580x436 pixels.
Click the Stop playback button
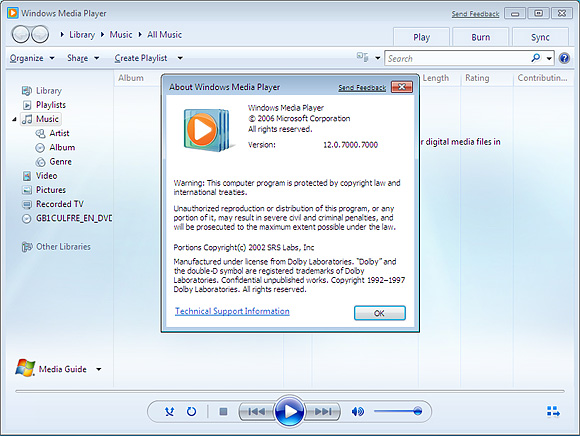pos(223,411)
